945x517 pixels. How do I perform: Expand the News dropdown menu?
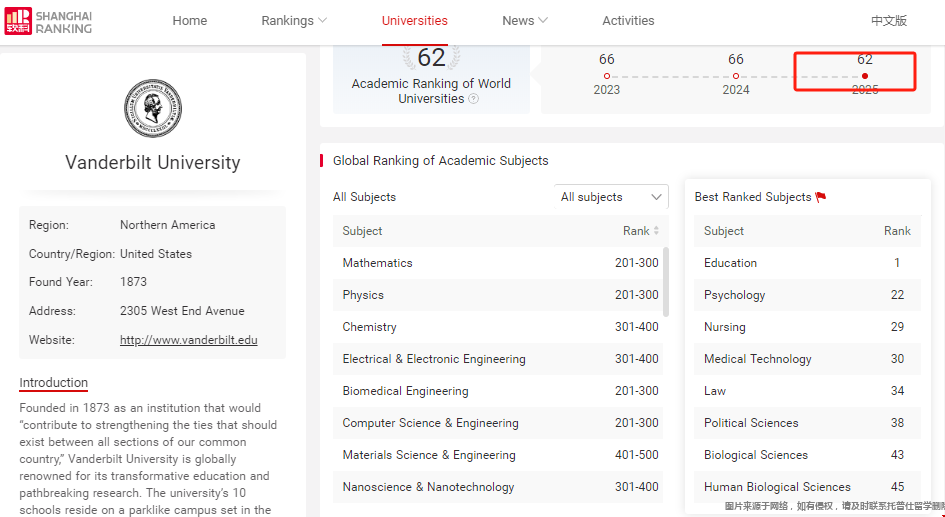(x=525, y=21)
